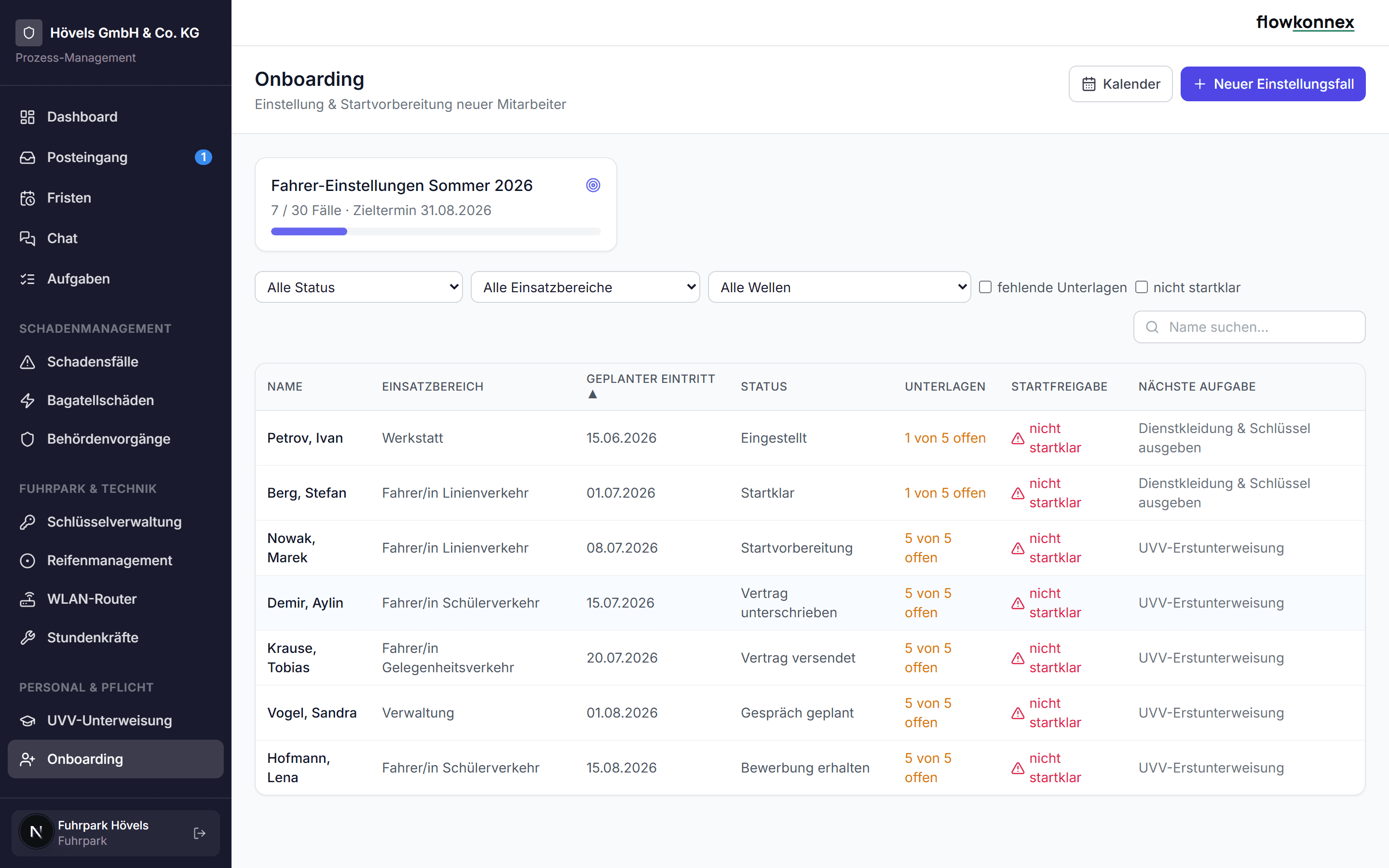1389x868 pixels.
Task: Click the Kalender button
Action: [x=1120, y=84]
